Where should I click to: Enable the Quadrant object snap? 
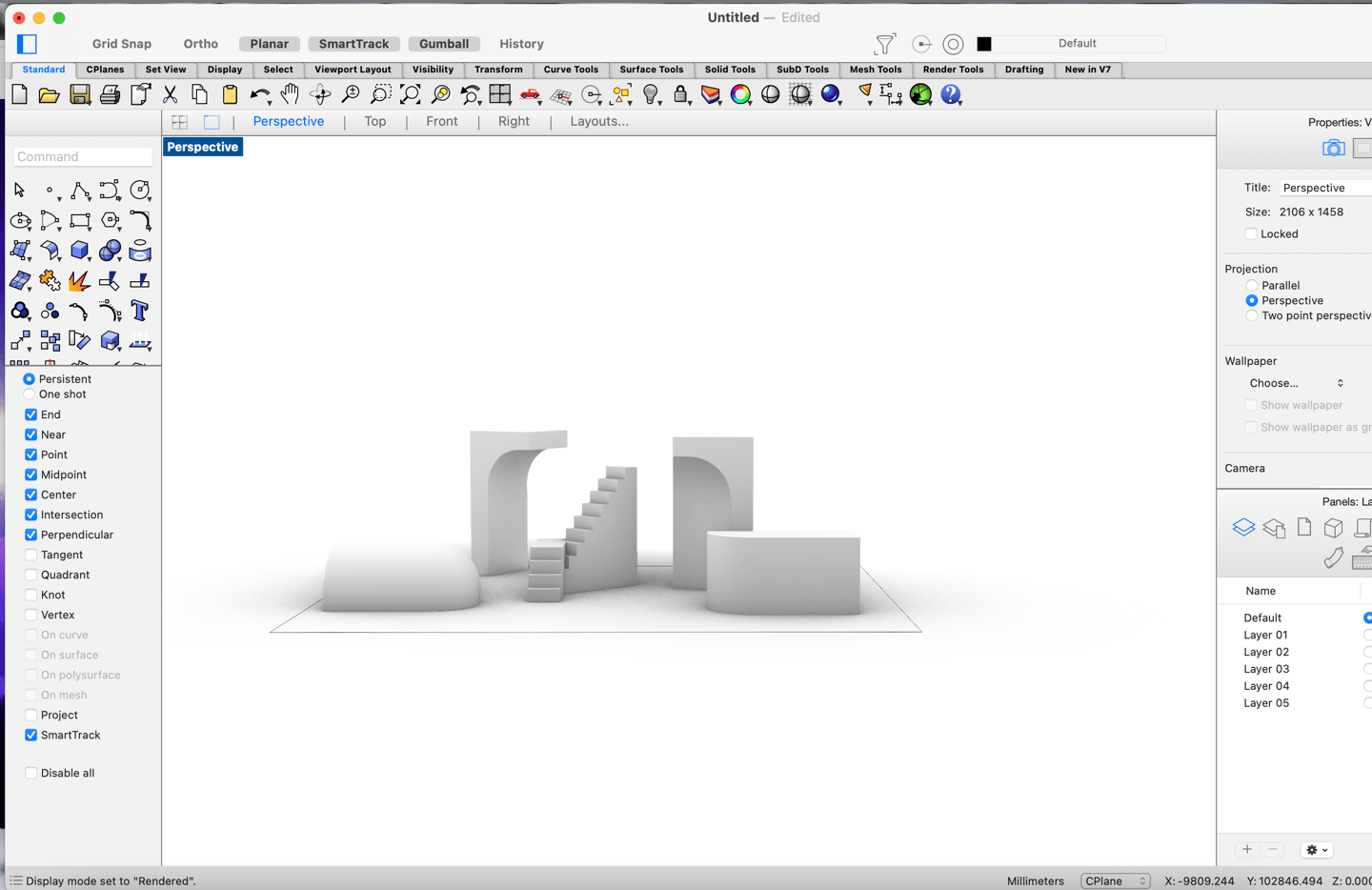[31, 575]
